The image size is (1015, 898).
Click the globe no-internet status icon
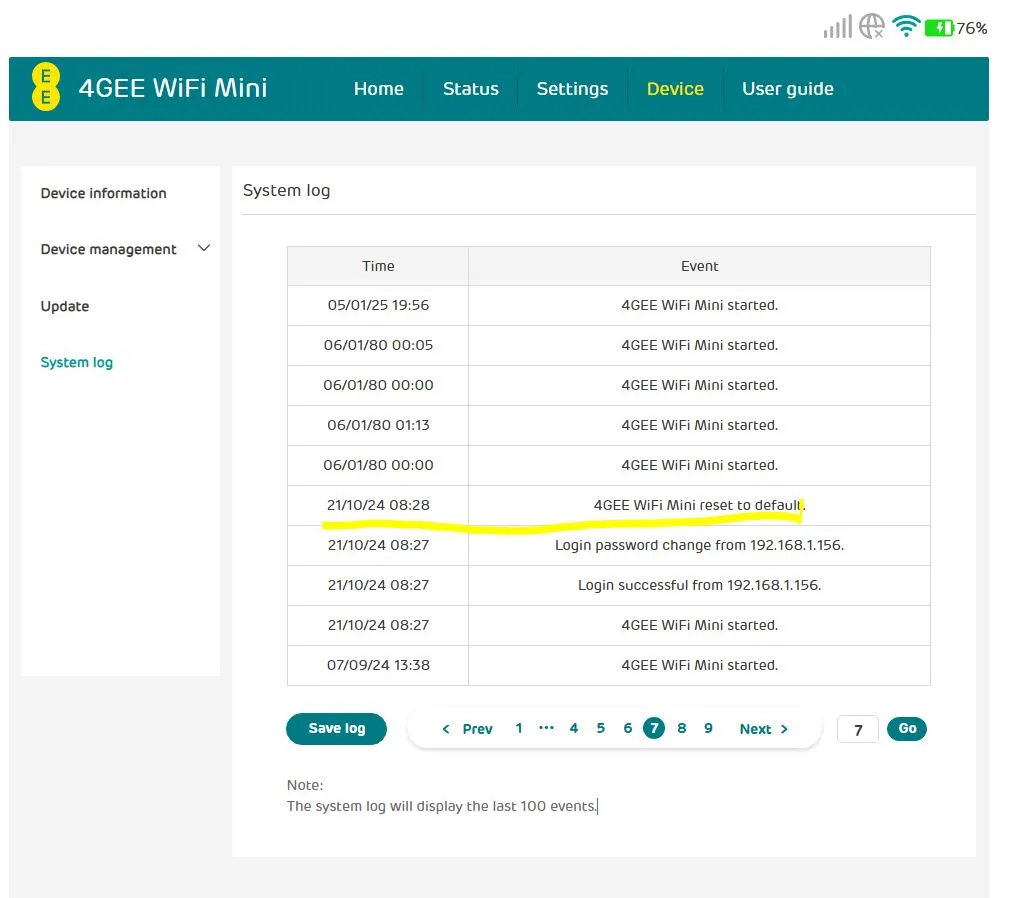coord(872,27)
